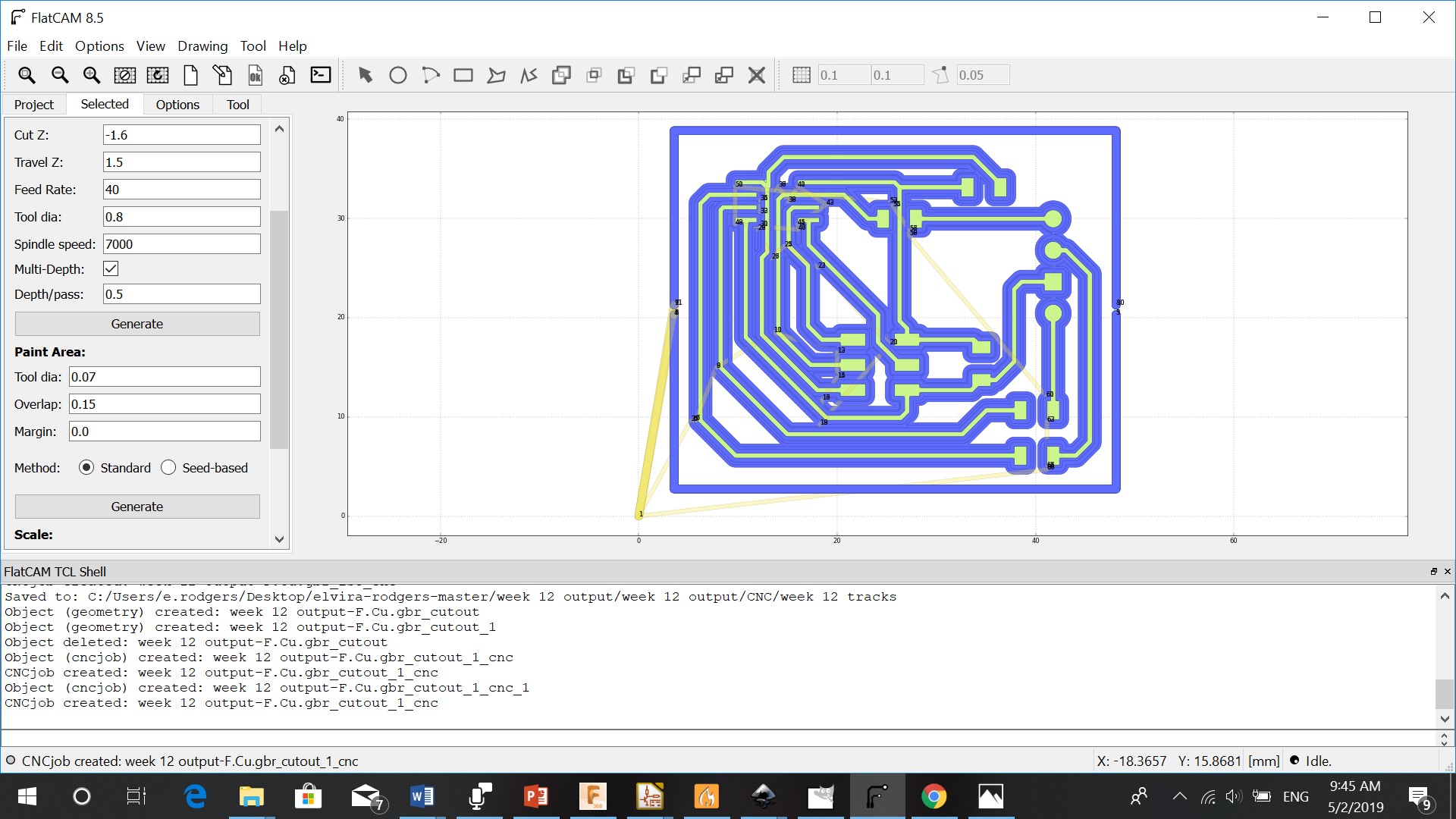Click the new blank document icon
Viewport: 1456px width, 819px height.
pos(190,75)
